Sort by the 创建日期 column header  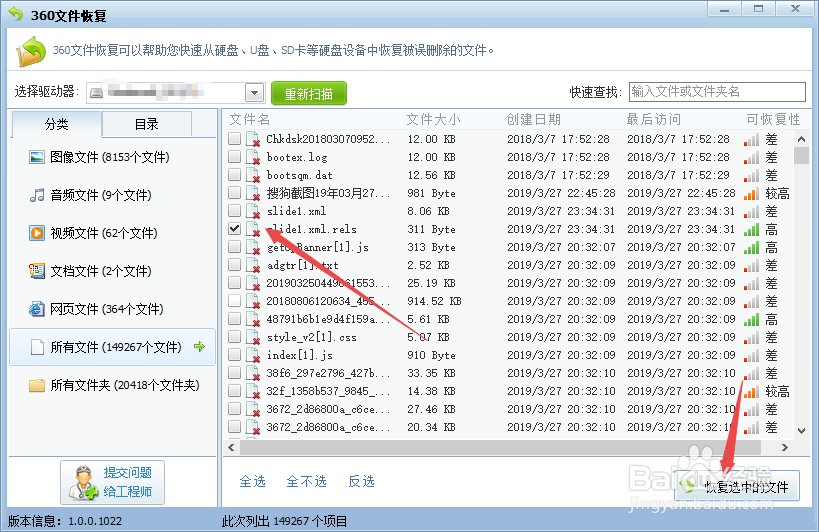click(533, 120)
